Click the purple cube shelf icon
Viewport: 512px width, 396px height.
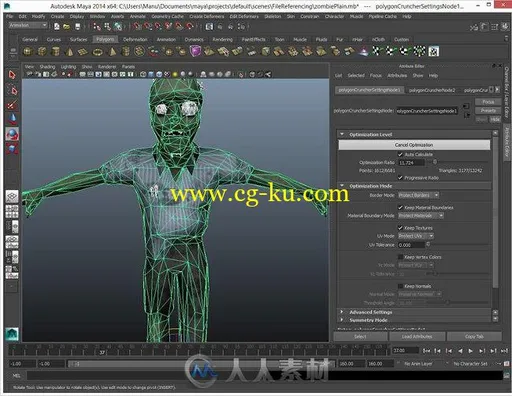195,51
